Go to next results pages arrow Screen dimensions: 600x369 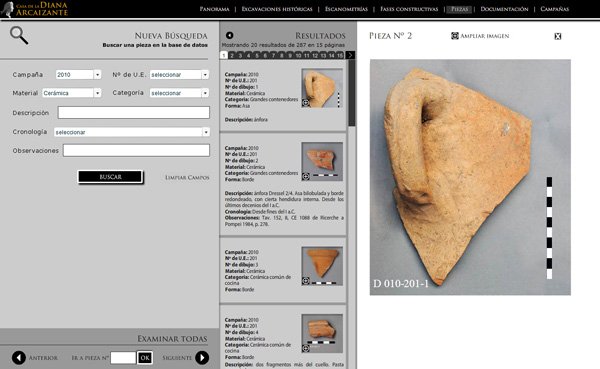[x=350, y=55]
